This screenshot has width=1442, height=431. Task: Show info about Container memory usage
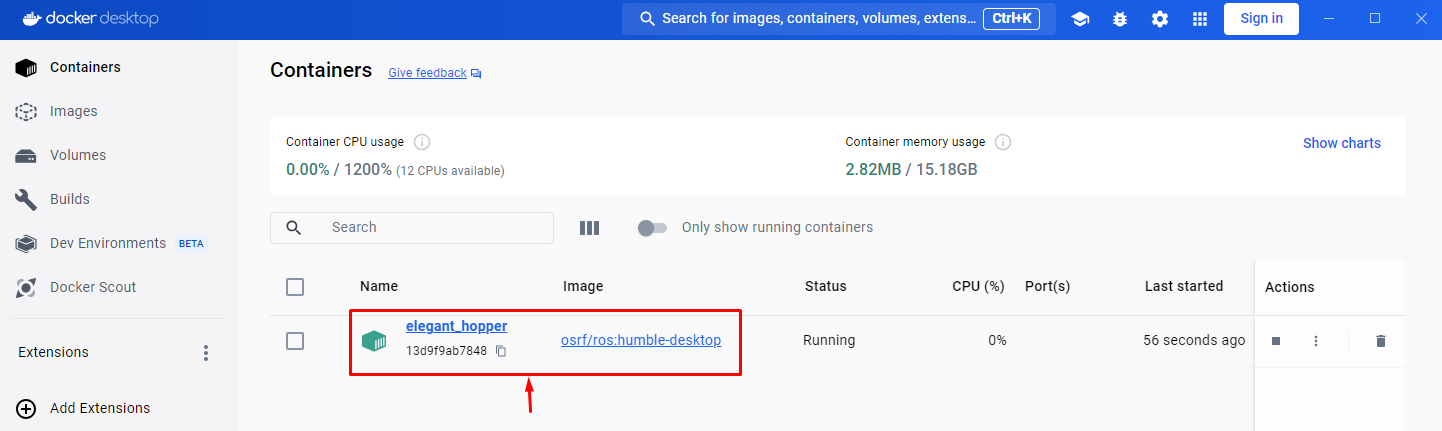(1003, 142)
